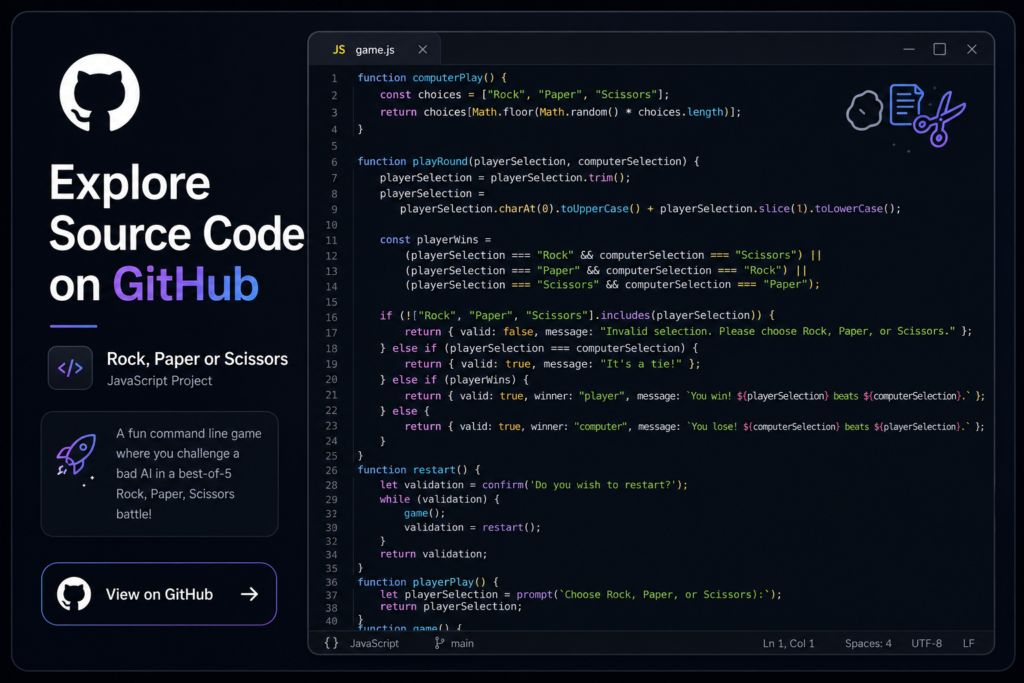Click Ln 1, Col 1 cursor position
This screenshot has height=683, width=1024.
(788, 643)
